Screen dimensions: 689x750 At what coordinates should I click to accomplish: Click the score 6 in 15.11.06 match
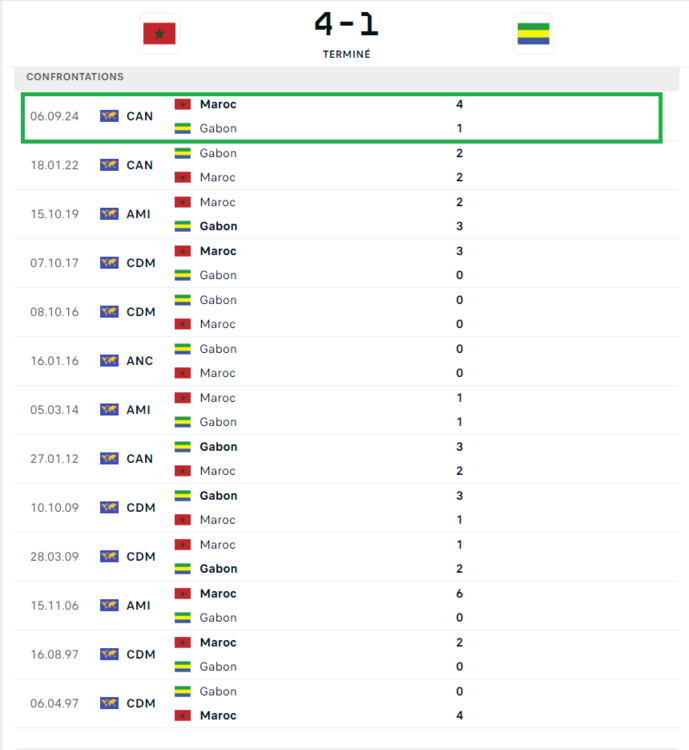pos(459,594)
